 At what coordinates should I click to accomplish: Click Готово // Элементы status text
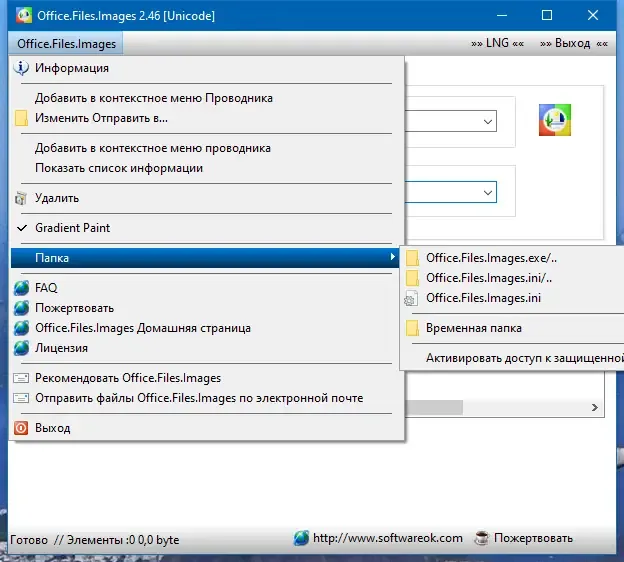pos(94,540)
